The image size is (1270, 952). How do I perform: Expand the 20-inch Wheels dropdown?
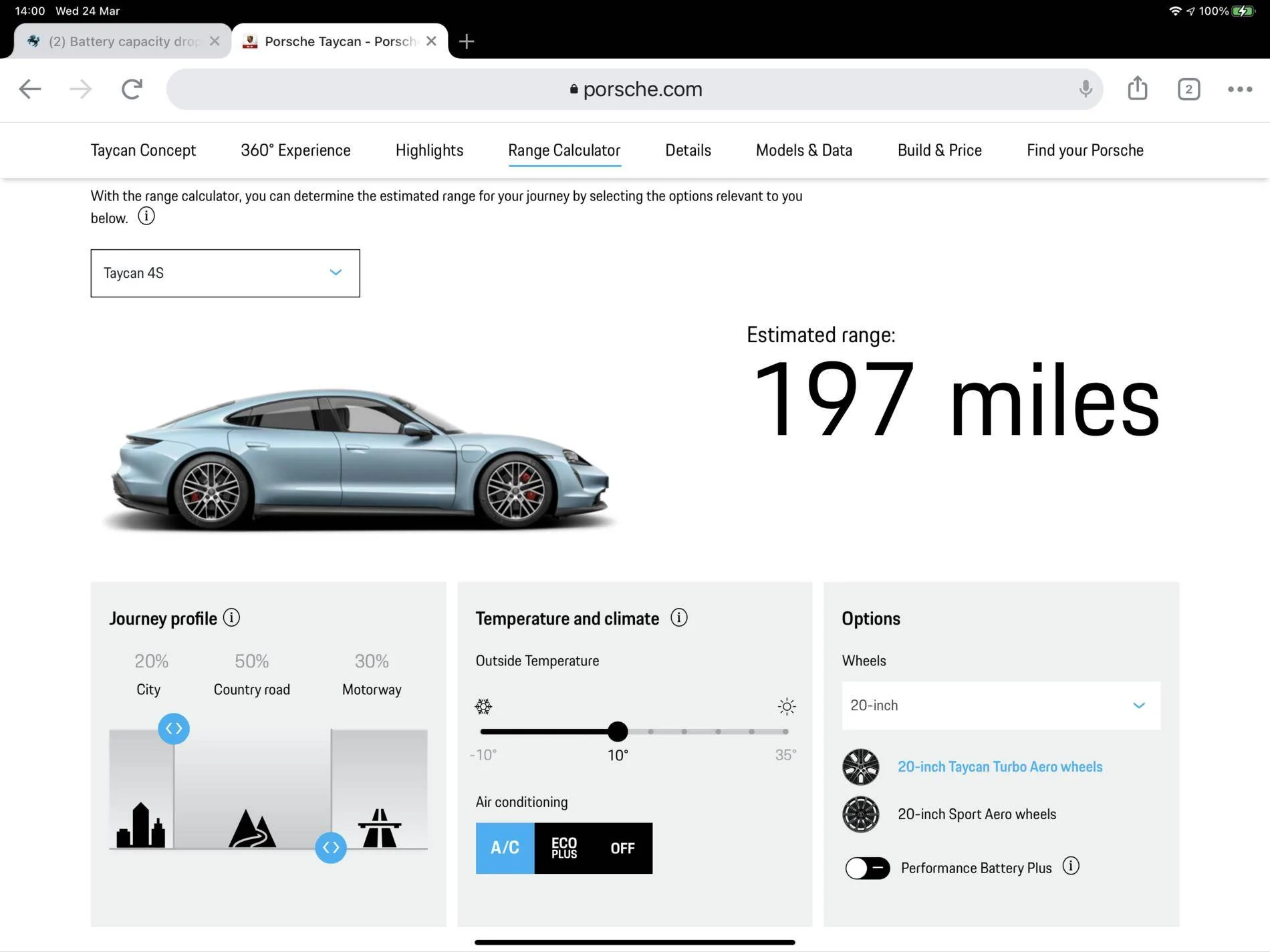1001,705
